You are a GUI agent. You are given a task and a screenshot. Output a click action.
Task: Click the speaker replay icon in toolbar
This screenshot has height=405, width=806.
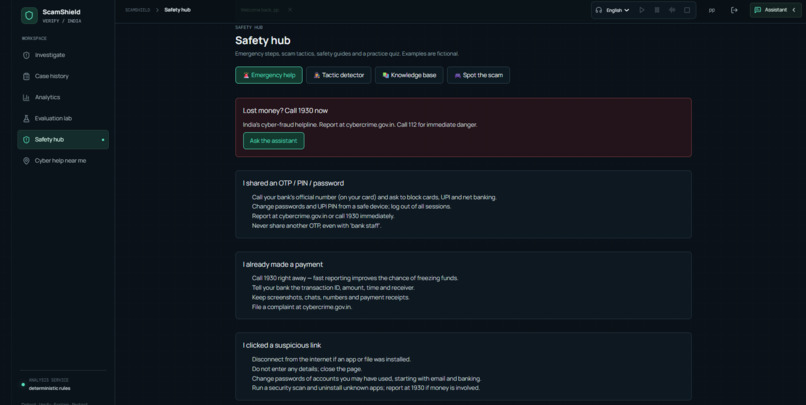tap(672, 10)
